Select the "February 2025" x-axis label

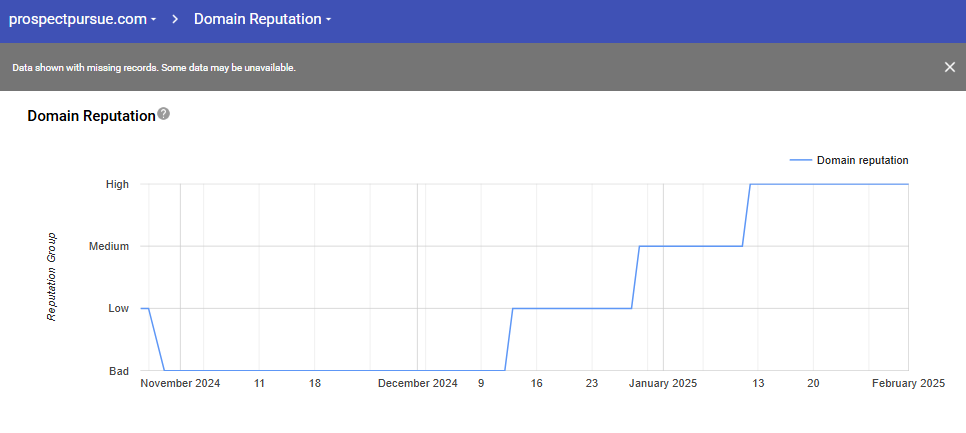coord(908,383)
